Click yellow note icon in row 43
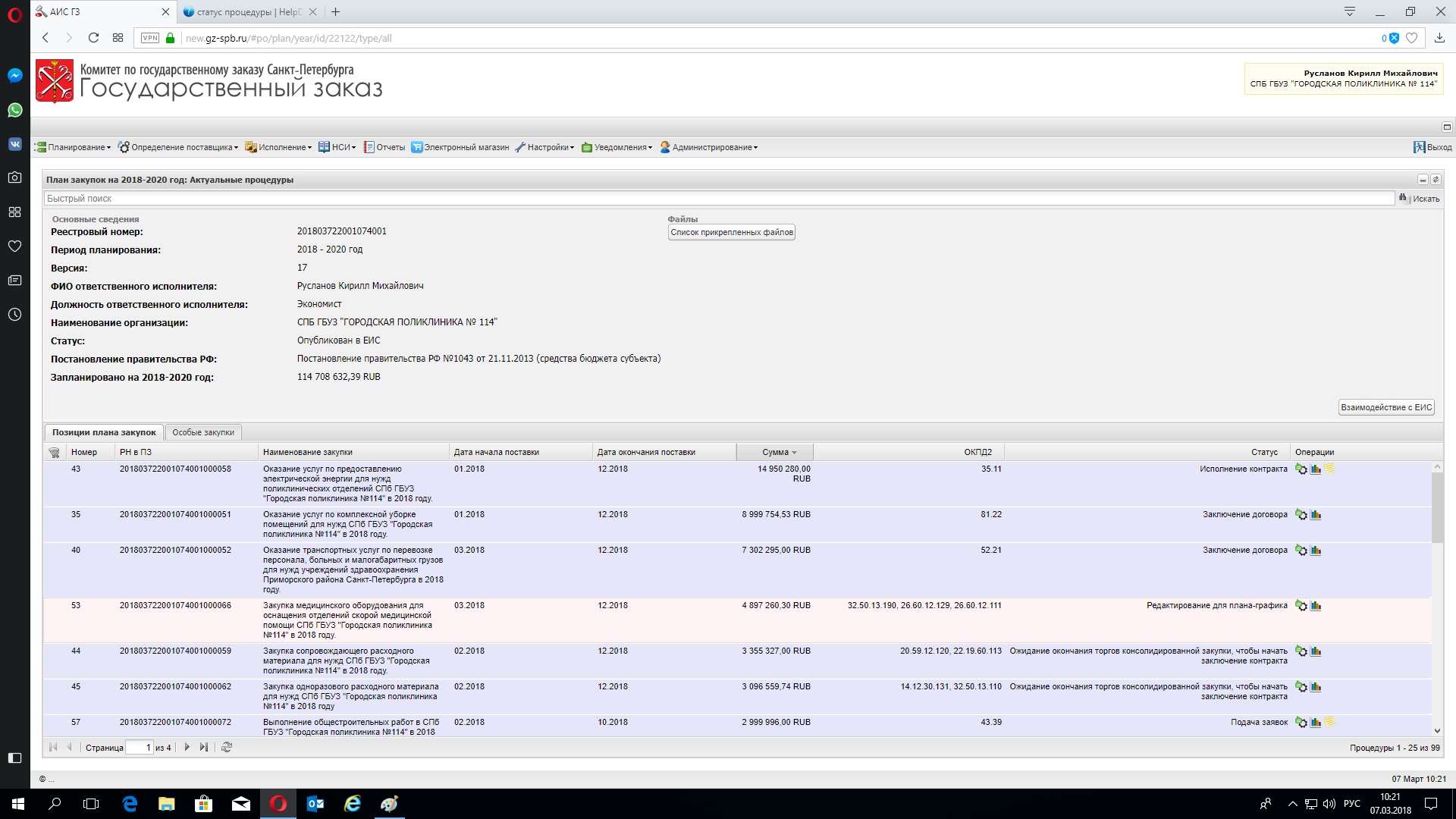1456x819 pixels. pos(1329,469)
